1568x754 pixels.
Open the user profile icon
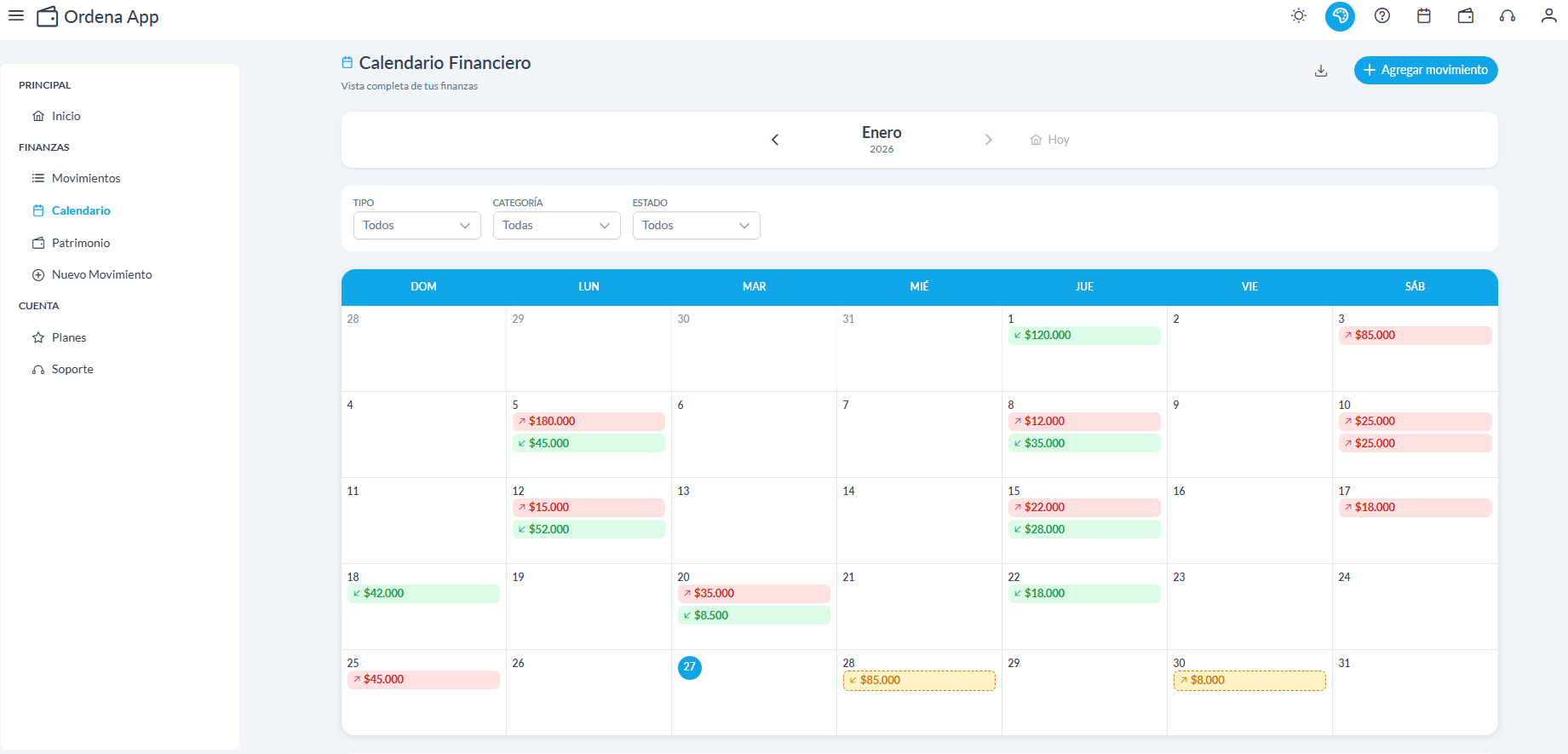[x=1548, y=15]
